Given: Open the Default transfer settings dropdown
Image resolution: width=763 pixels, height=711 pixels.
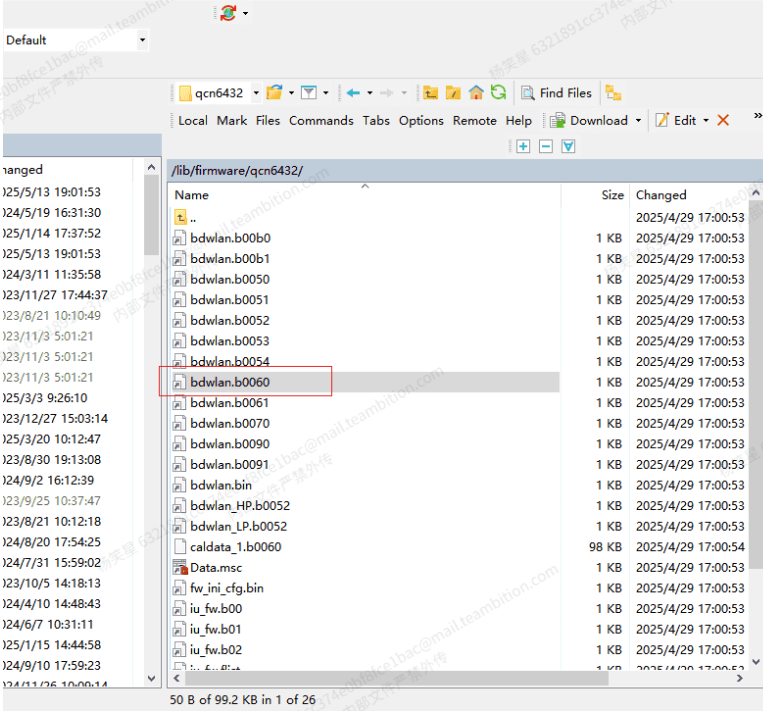Looking at the screenshot, I should [142, 40].
